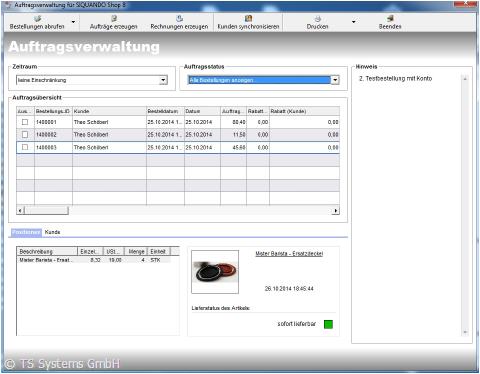Click the Rabatt (Kunde) column header
Viewport: 480px width, 374px height.
(304, 111)
